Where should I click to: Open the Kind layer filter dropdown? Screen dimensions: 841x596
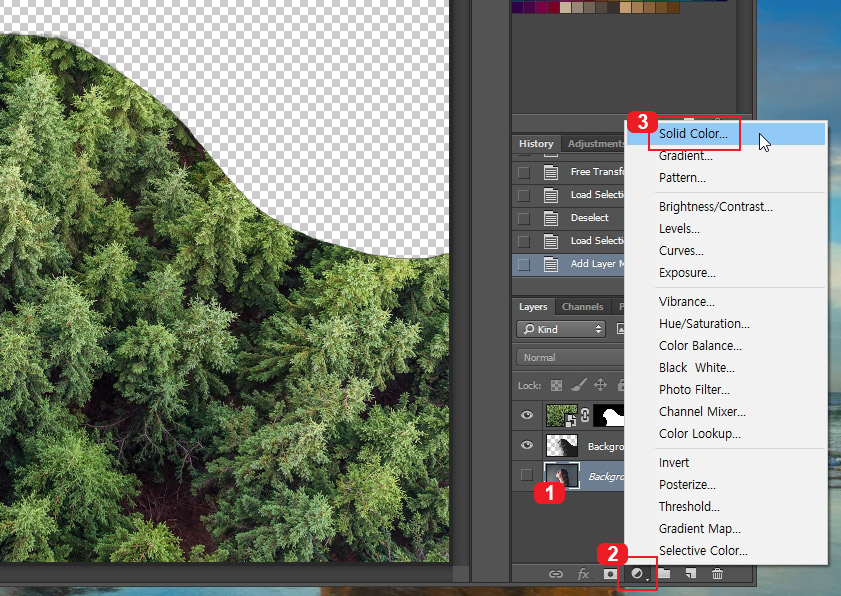click(561, 329)
